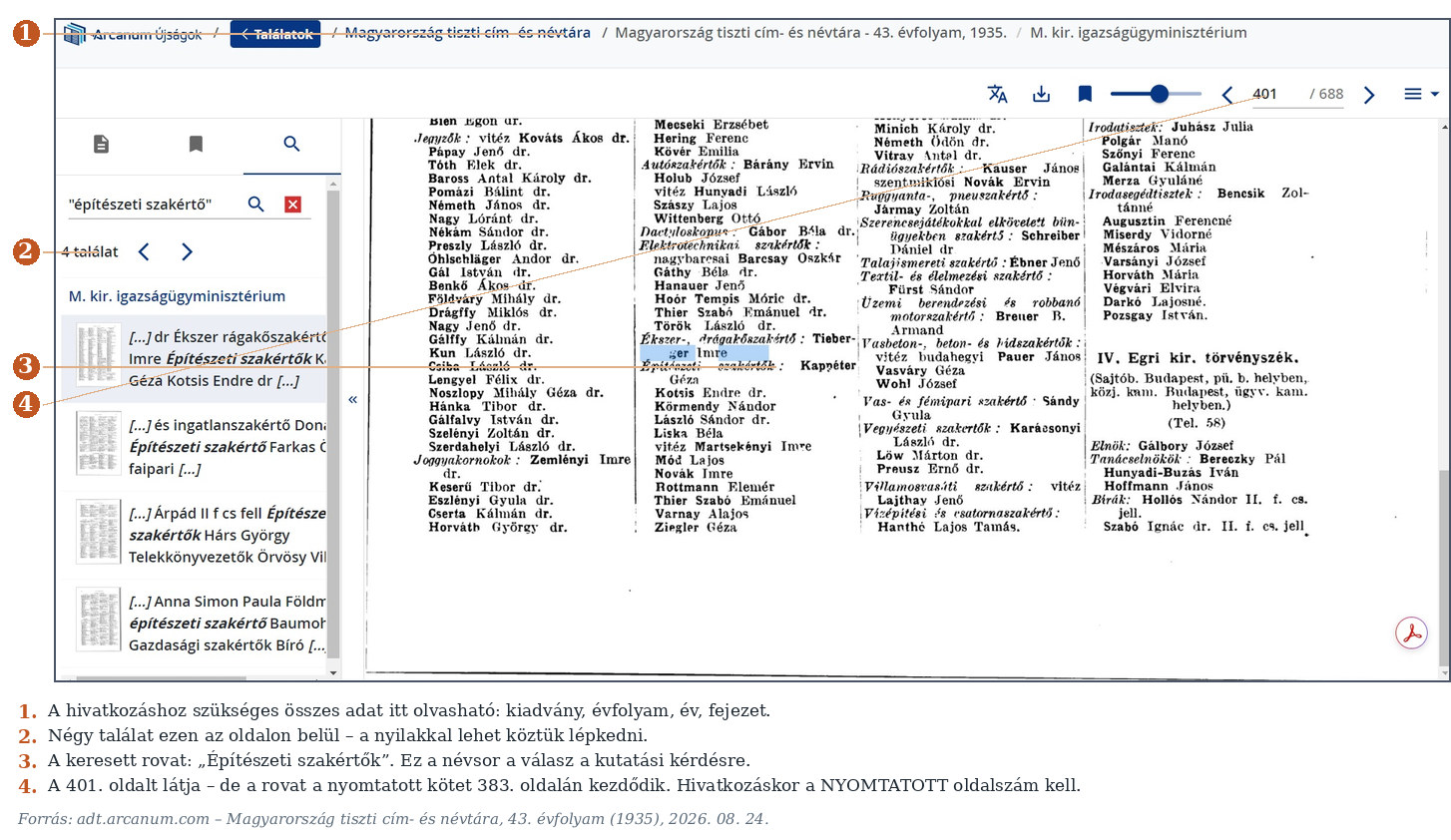Viewport: 1451px width, 840px height.
Task: Bookmark this page from the toolbar
Action: coord(1085,94)
